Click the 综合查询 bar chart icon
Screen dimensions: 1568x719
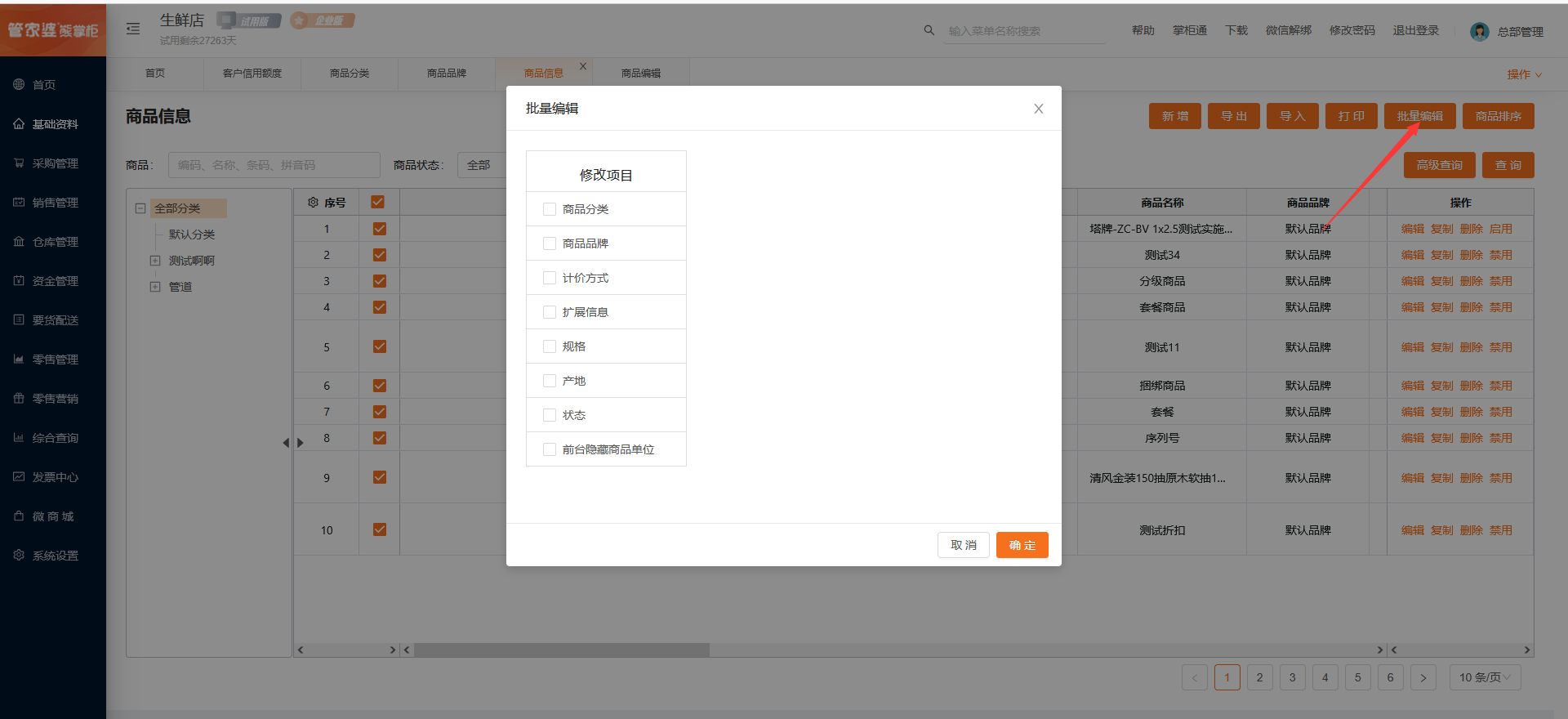(19, 437)
